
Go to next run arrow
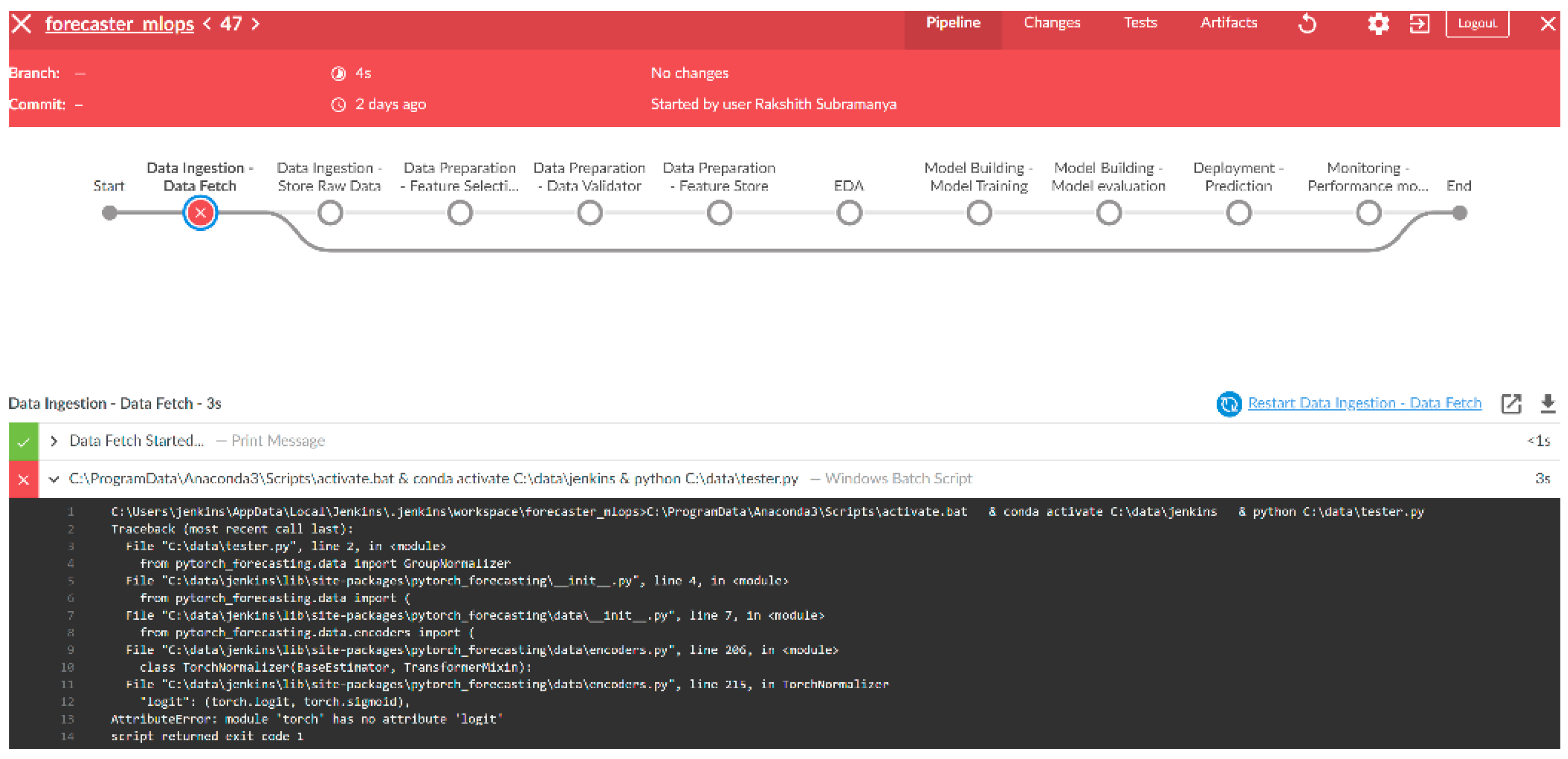256,25
